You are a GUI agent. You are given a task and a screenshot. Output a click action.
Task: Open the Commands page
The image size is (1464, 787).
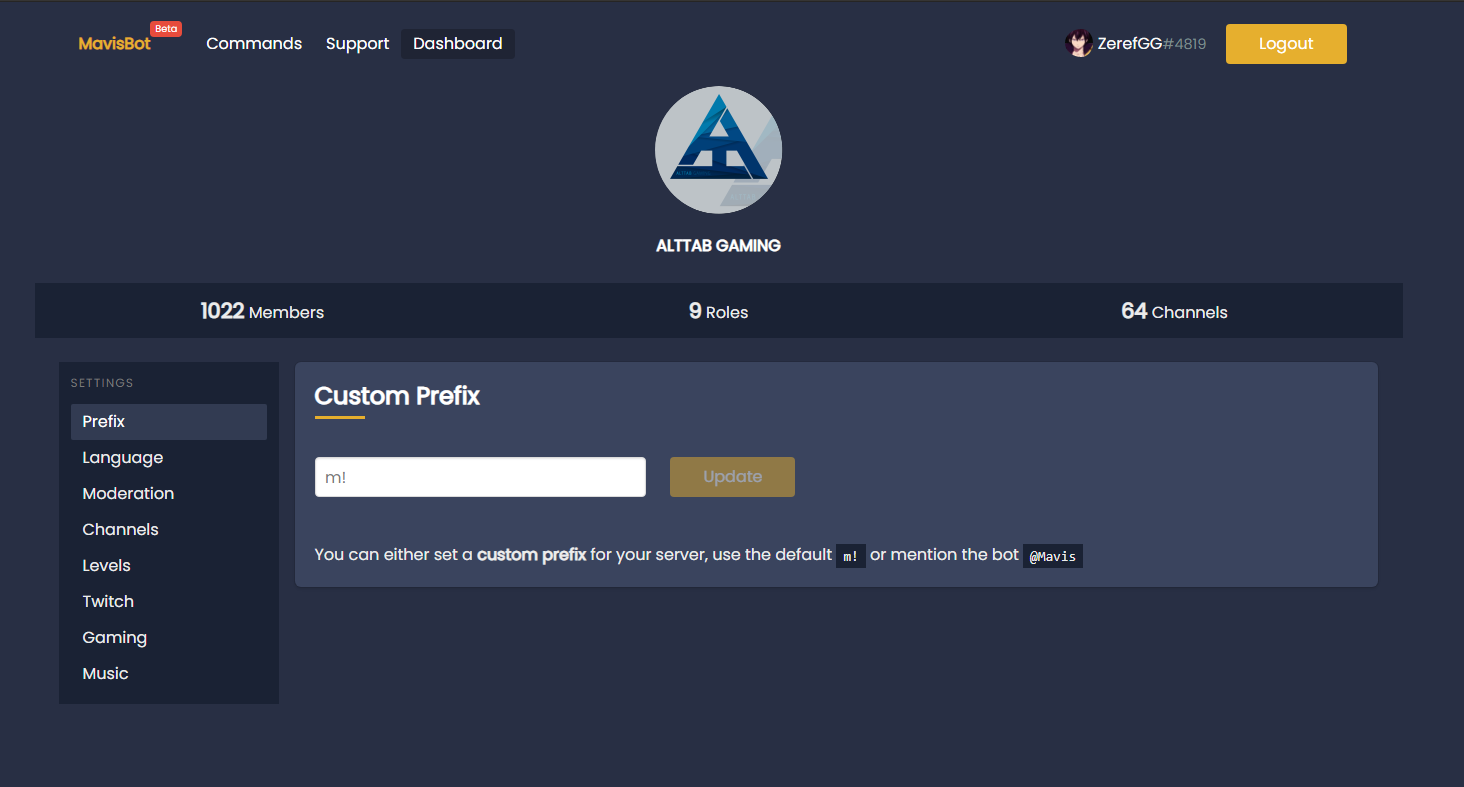pos(254,44)
